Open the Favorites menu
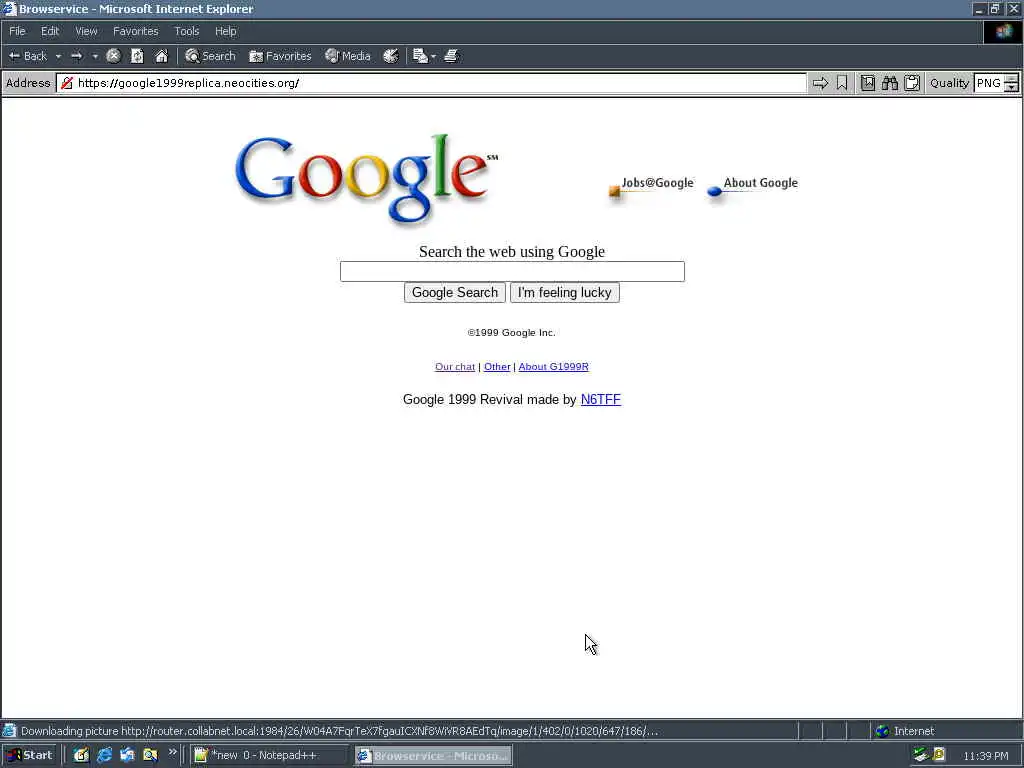 coord(135,31)
